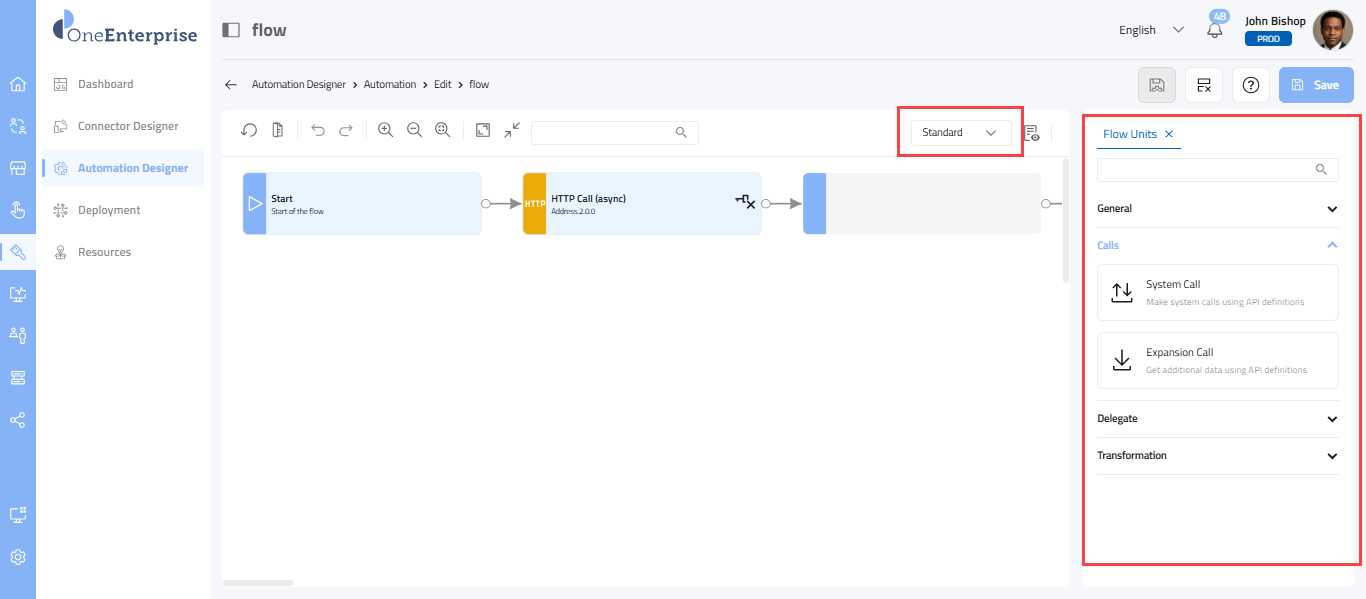Open notifications bell with 48 badge
Viewport: 1366px width, 599px height.
coord(1215,30)
